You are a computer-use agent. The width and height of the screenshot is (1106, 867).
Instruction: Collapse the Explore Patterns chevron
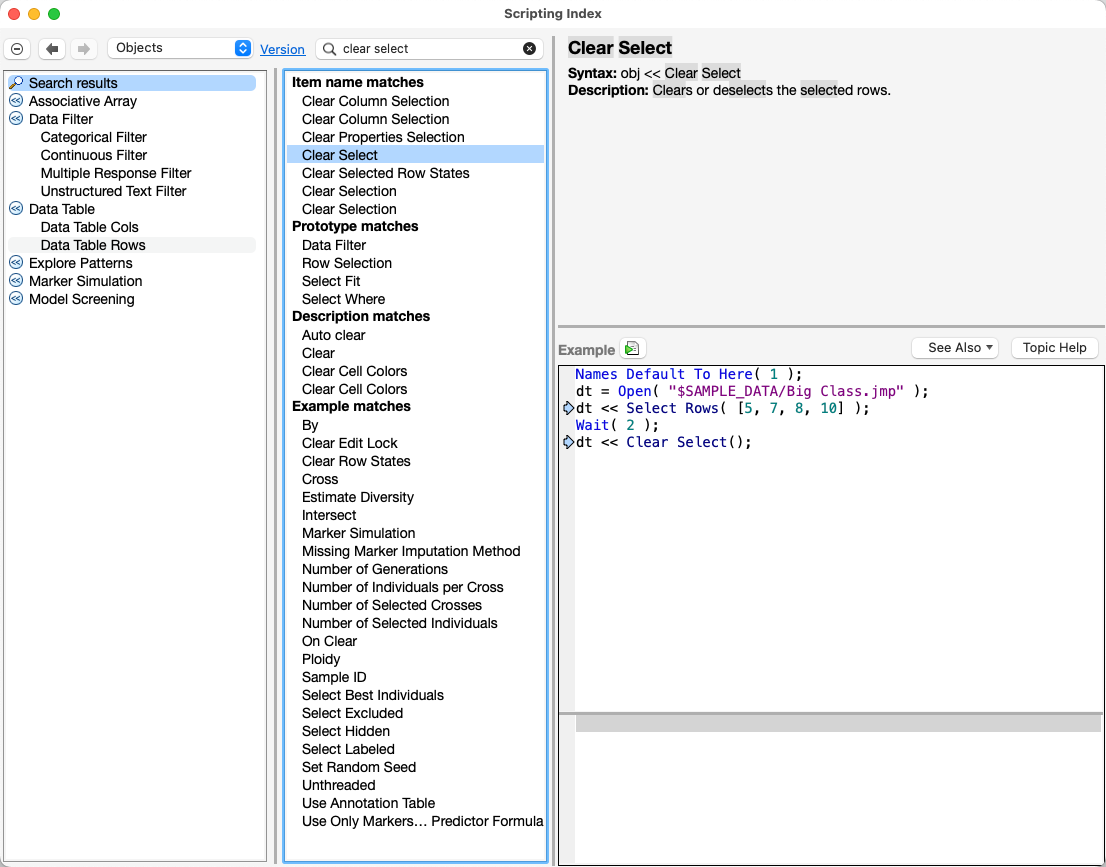point(15,263)
